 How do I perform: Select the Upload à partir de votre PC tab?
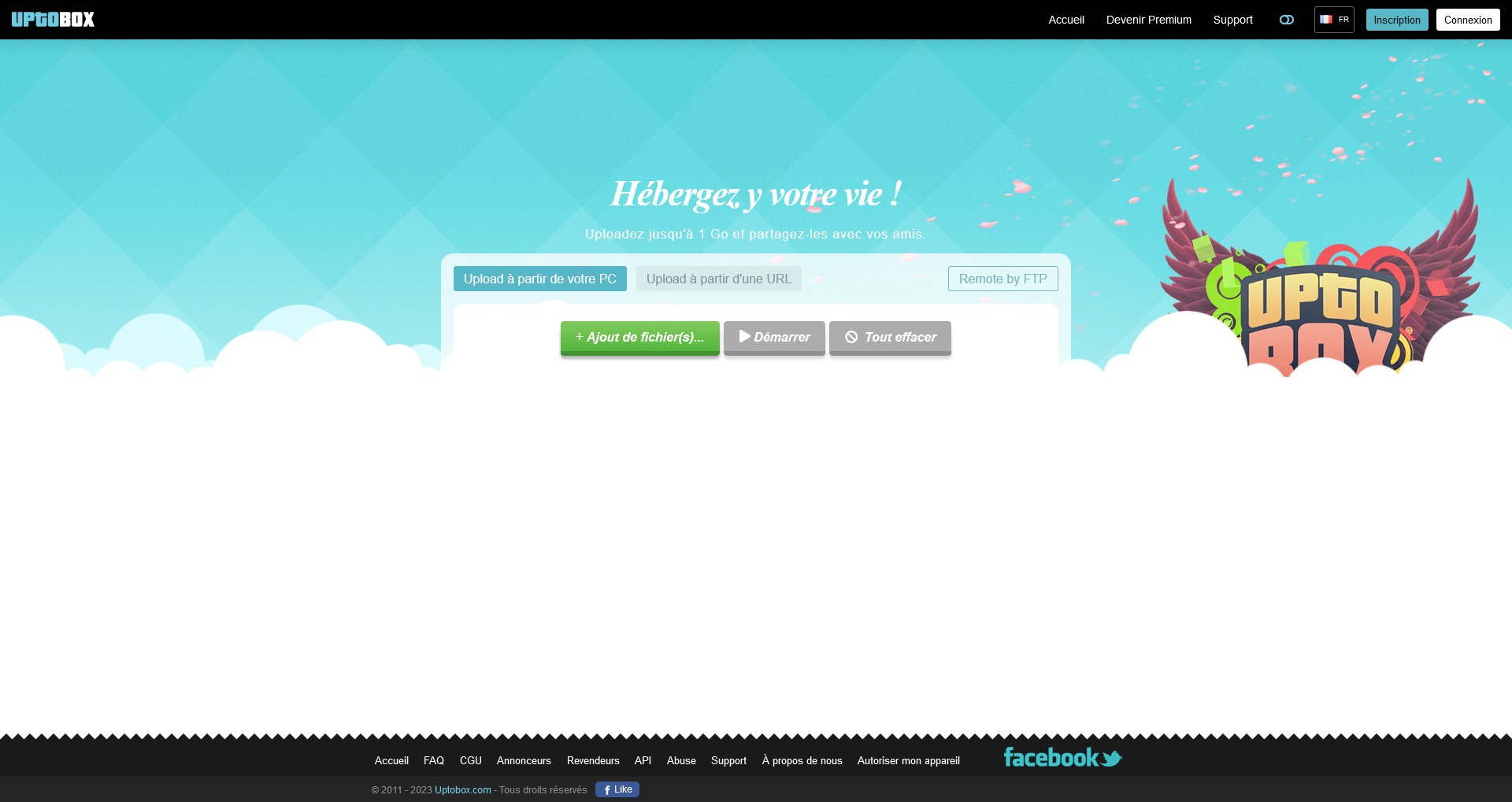coord(540,279)
